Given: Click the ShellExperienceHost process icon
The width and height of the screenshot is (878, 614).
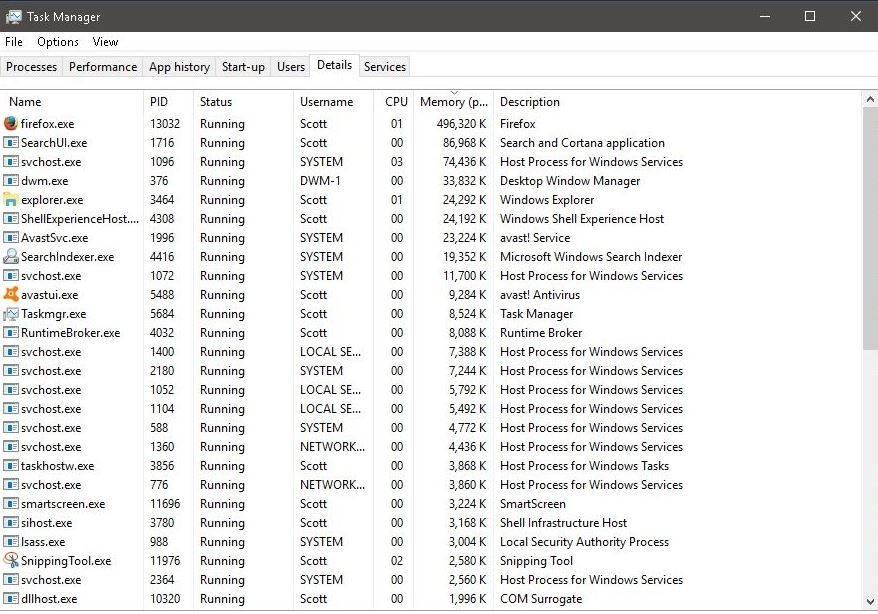Looking at the screenshot, I should [11, 218].
